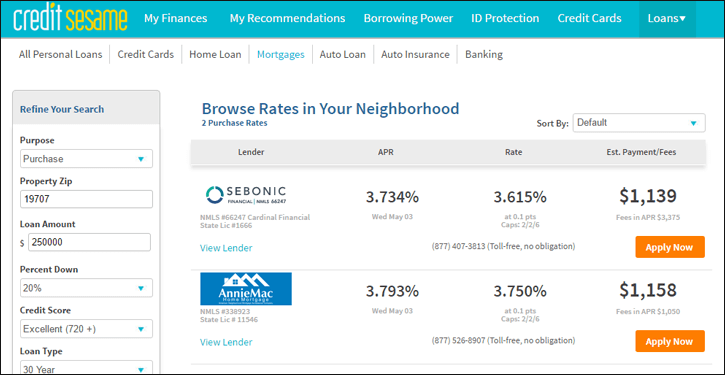The width and height of the screenshot is (725, 375).
Task: Open the Purpose dropdown showing Purchase
Action: tap(86, 159)
